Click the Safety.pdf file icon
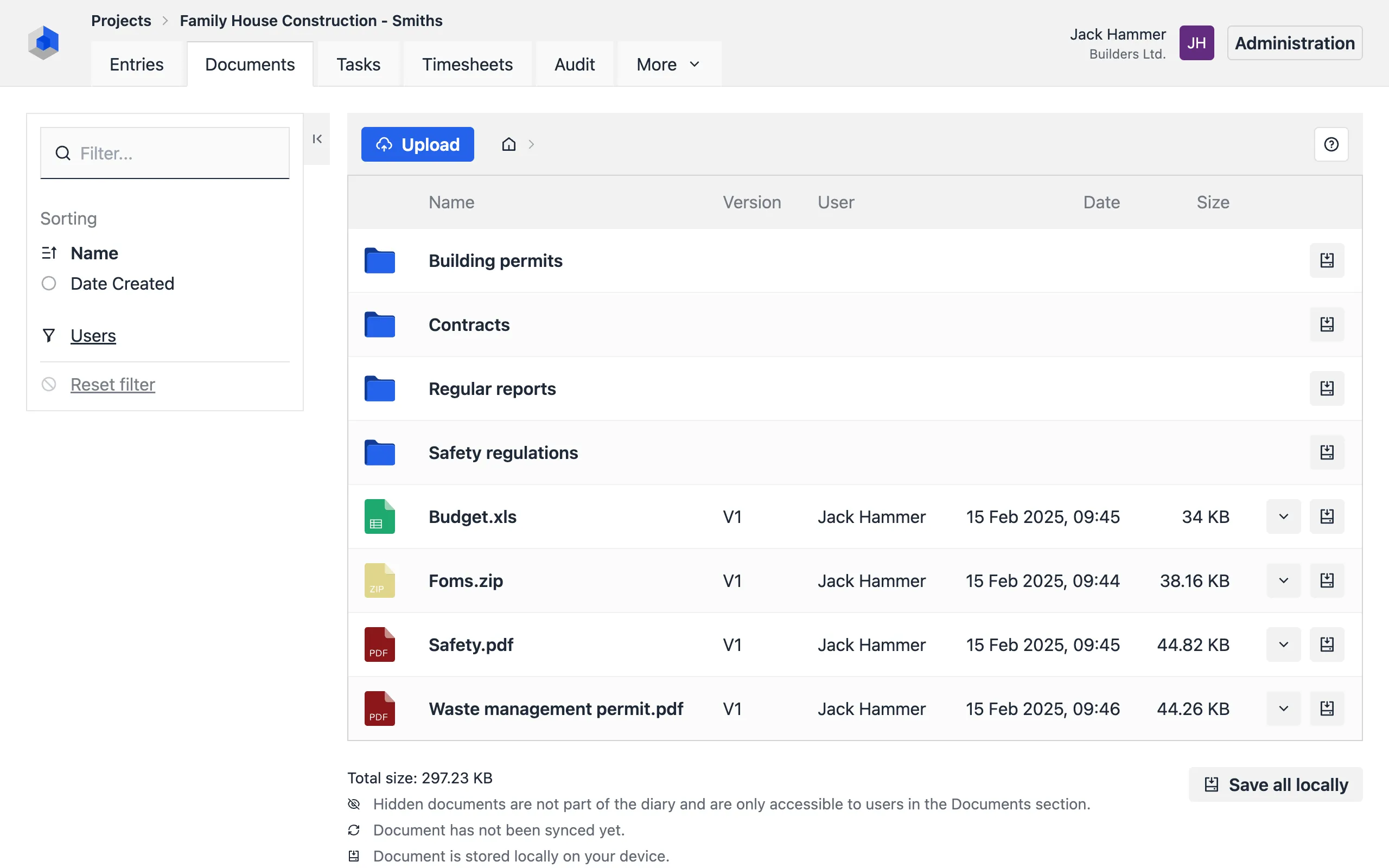 point(379,644)
